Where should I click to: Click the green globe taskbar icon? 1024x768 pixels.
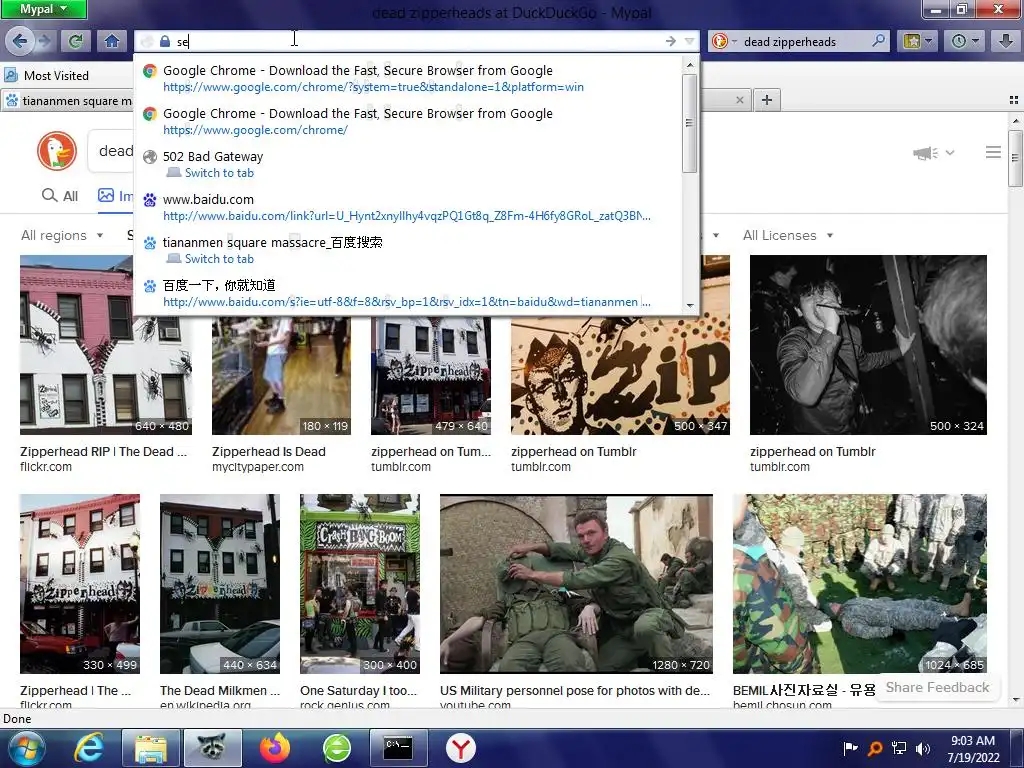coord(337,748)
